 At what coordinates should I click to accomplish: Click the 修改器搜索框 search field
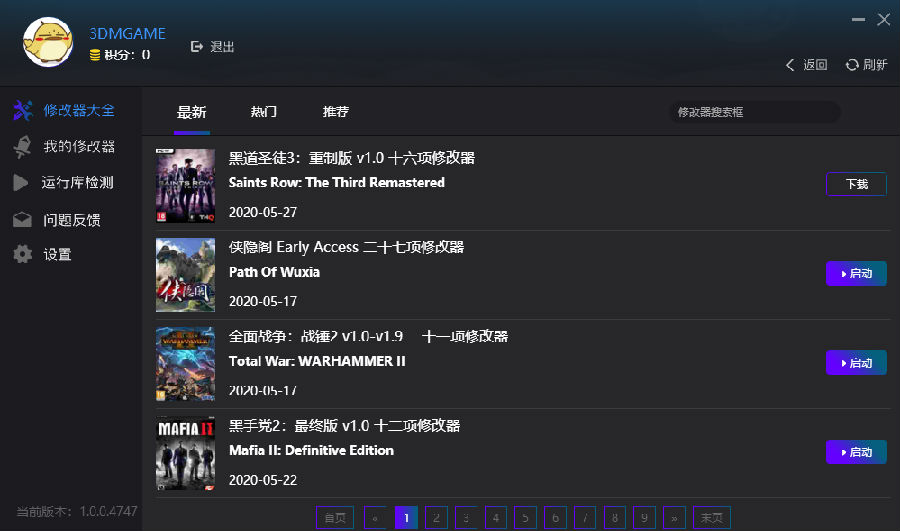754,112
